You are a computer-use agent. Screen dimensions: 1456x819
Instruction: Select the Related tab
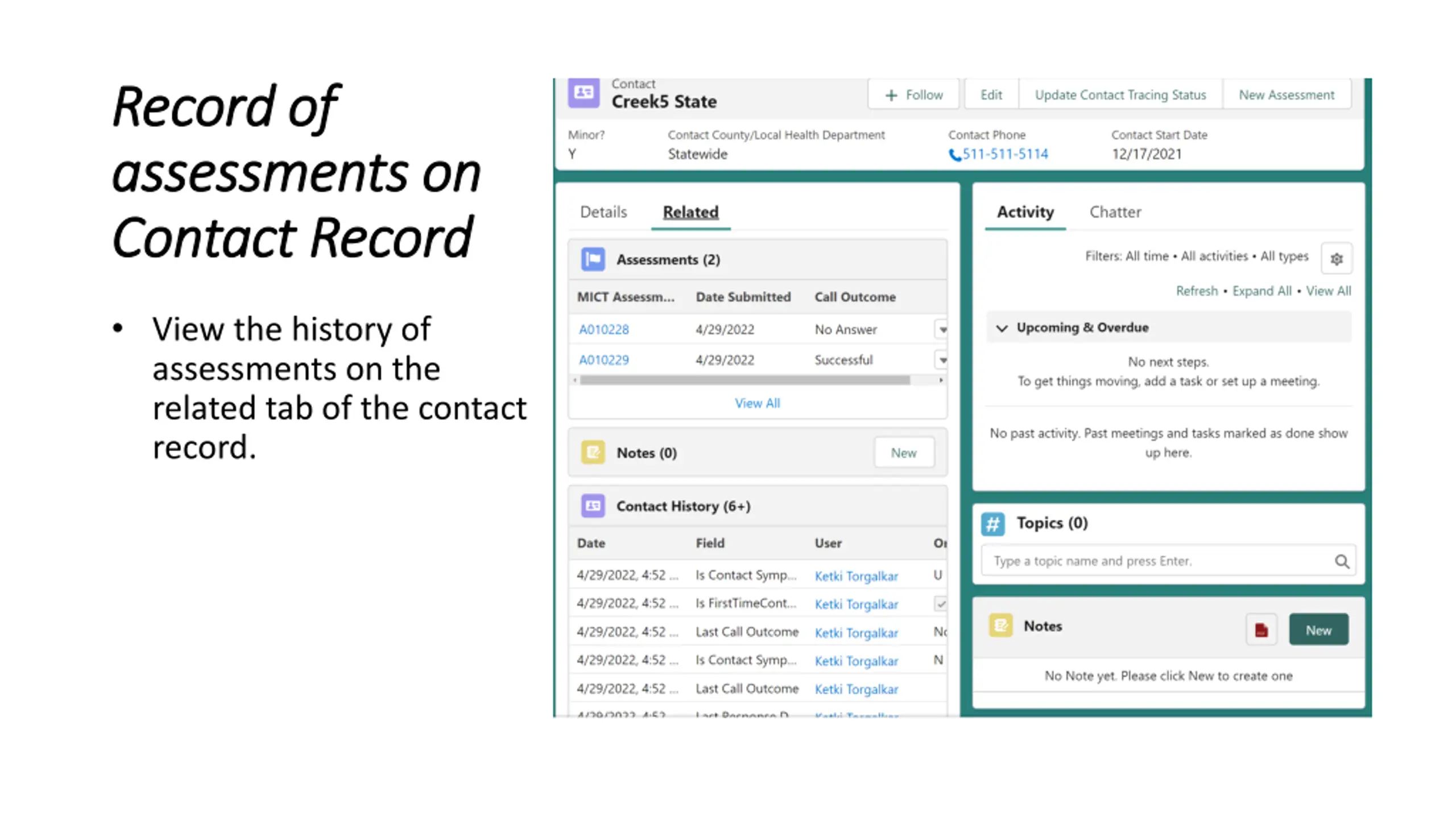690,212
